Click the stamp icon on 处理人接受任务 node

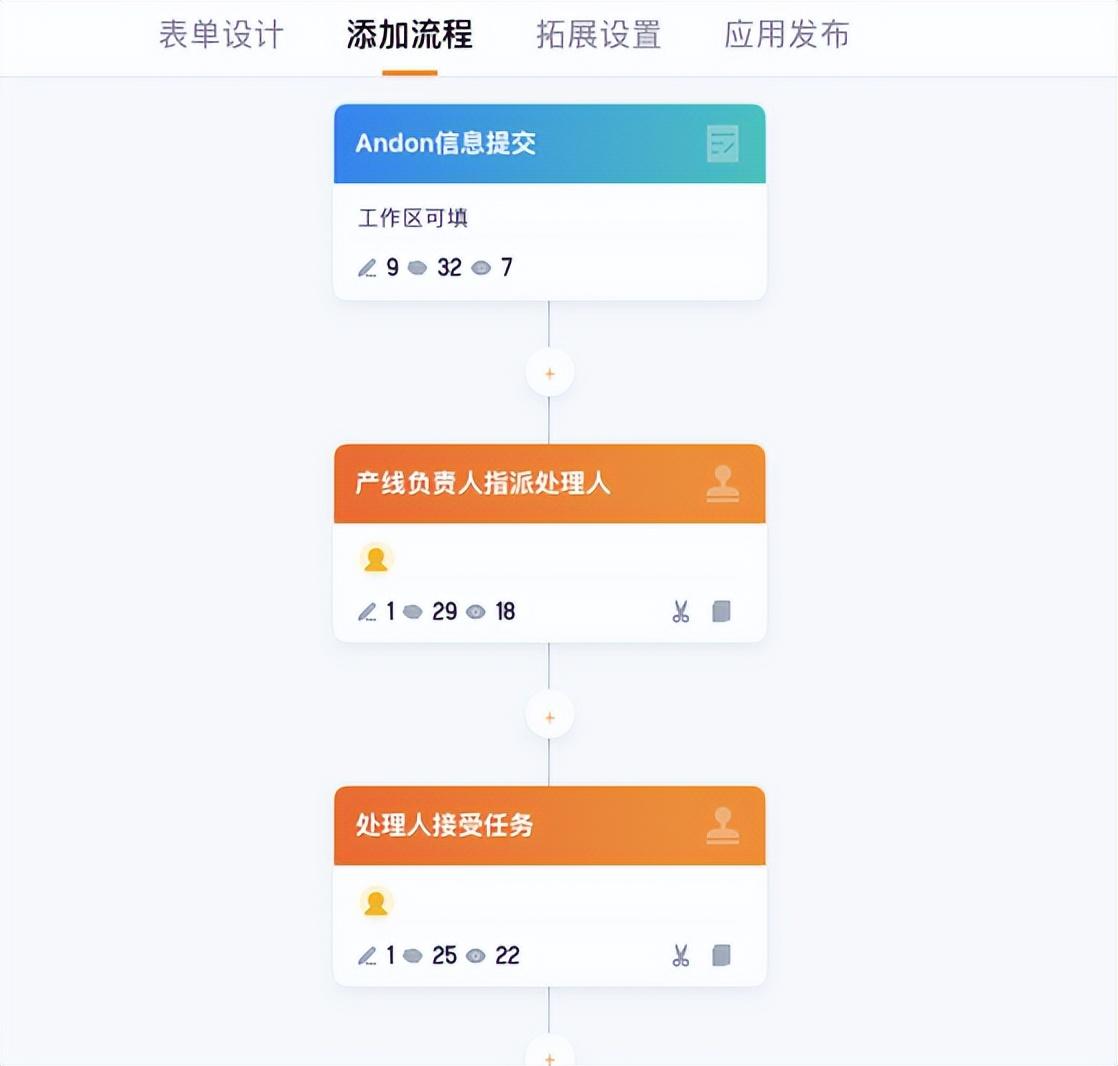pos(722,826)
